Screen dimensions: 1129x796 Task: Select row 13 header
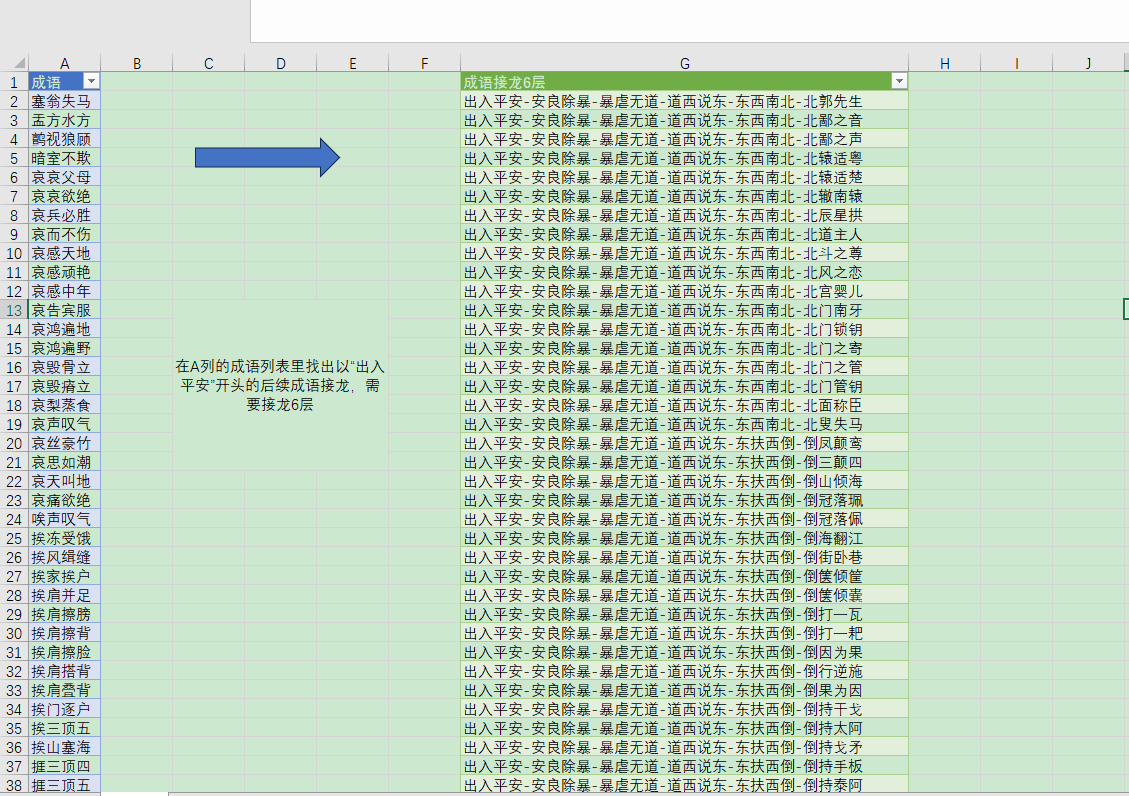(x=14, y=310)
